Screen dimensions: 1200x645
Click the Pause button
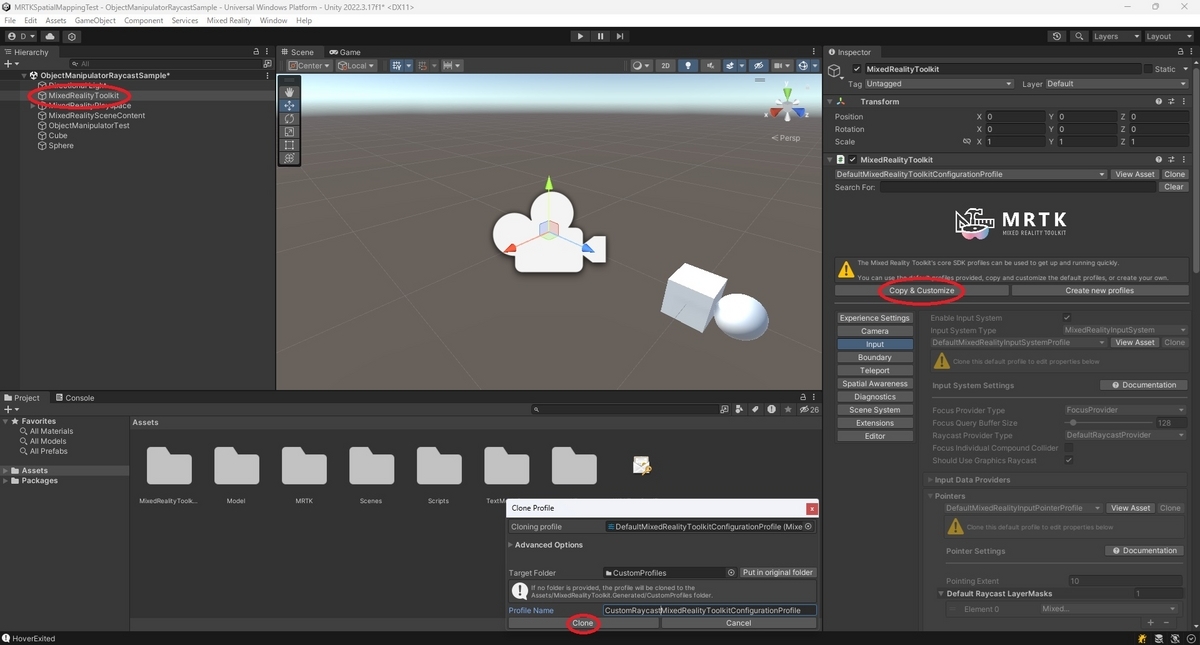(x=600, y=36)
